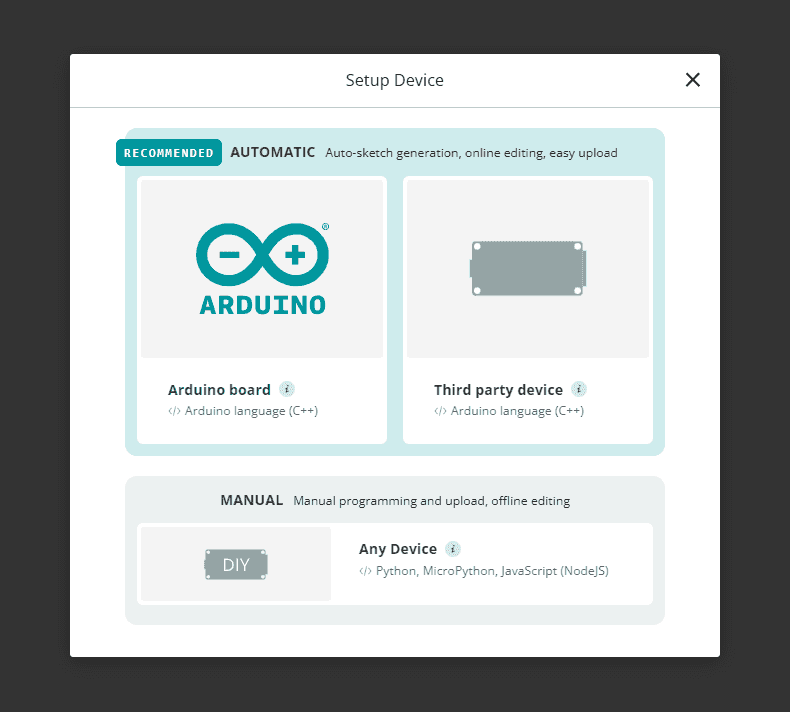Click the DIY board image

[236, 565]
